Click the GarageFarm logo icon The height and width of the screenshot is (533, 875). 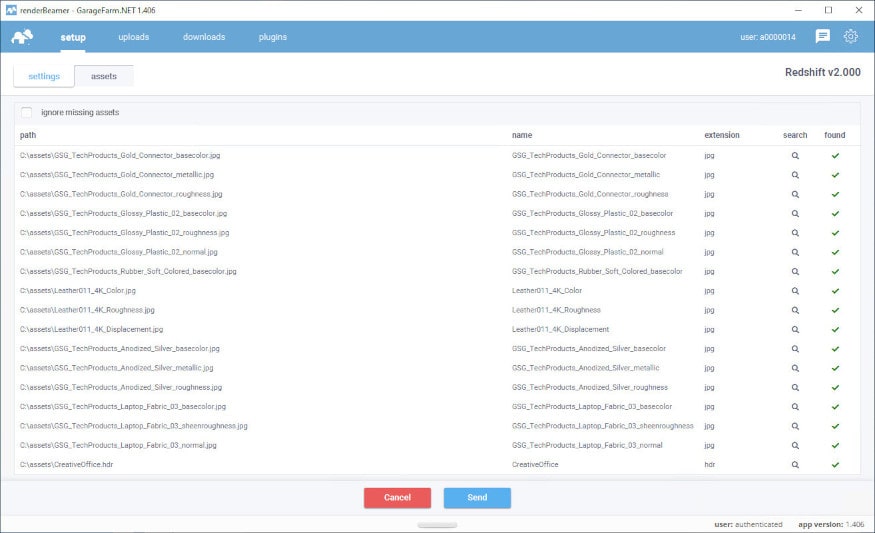point(22,37)
